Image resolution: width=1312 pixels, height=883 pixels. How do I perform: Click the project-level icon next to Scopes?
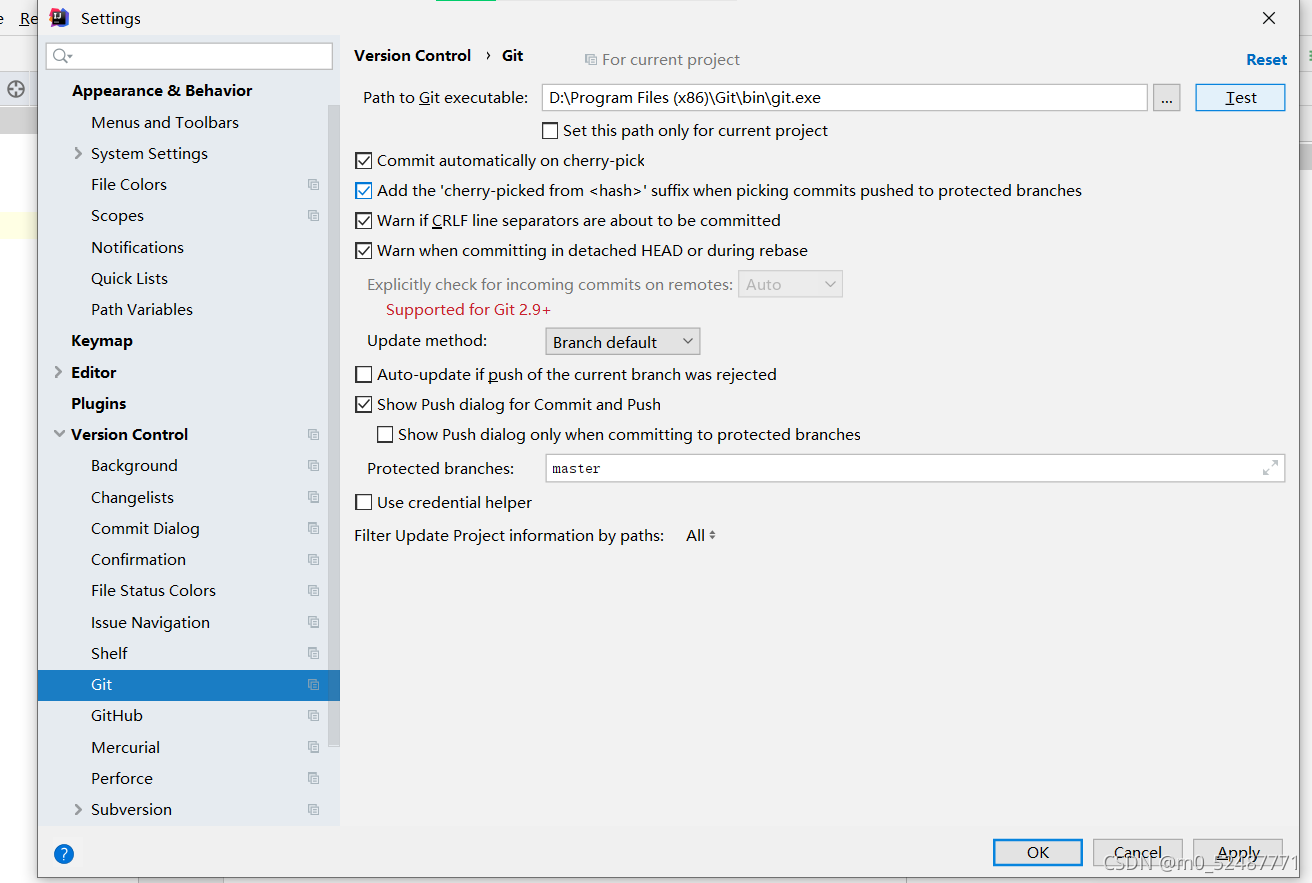pyautogui.click(x=314, y=216)
